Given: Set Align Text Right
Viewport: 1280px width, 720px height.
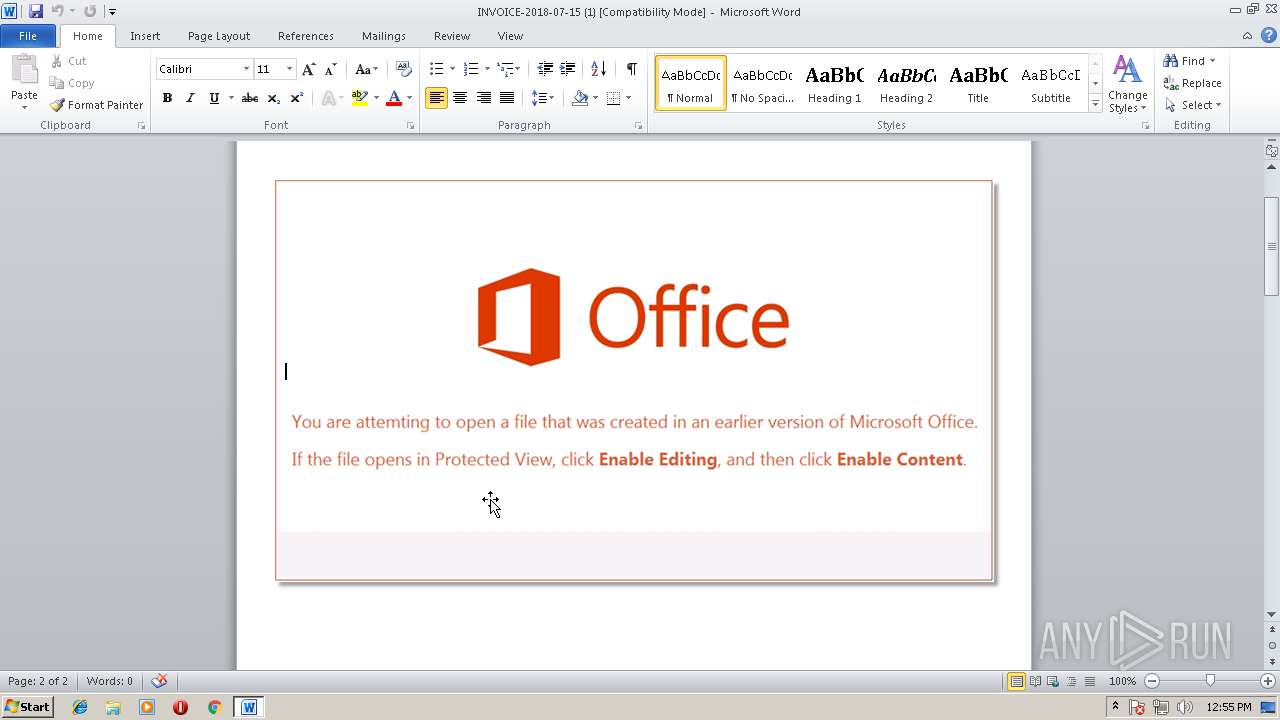Looking at the screenshot, I should [x=484, y=98].
